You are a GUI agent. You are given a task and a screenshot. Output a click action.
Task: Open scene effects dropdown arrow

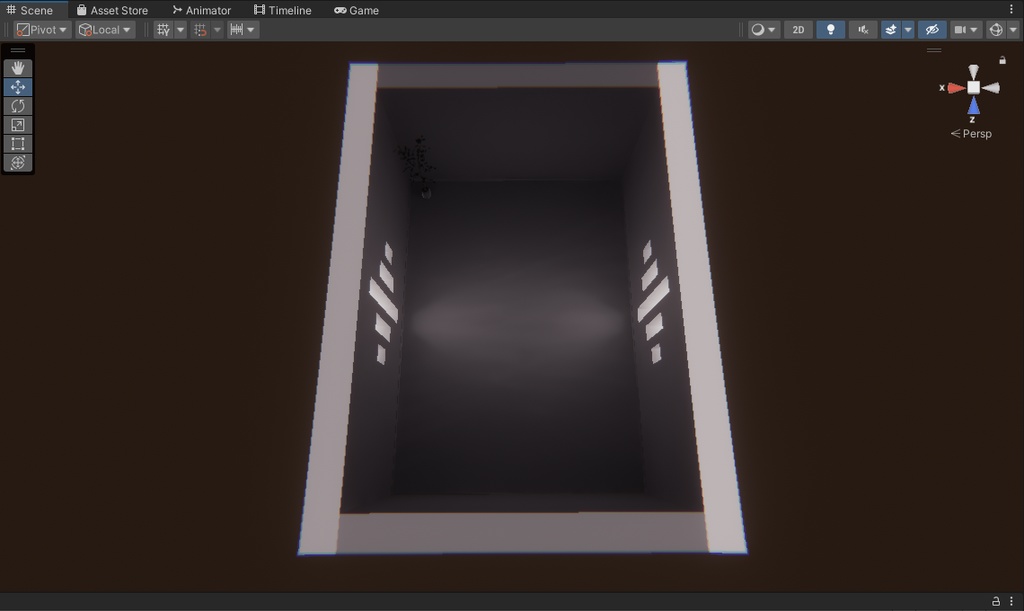908,29
